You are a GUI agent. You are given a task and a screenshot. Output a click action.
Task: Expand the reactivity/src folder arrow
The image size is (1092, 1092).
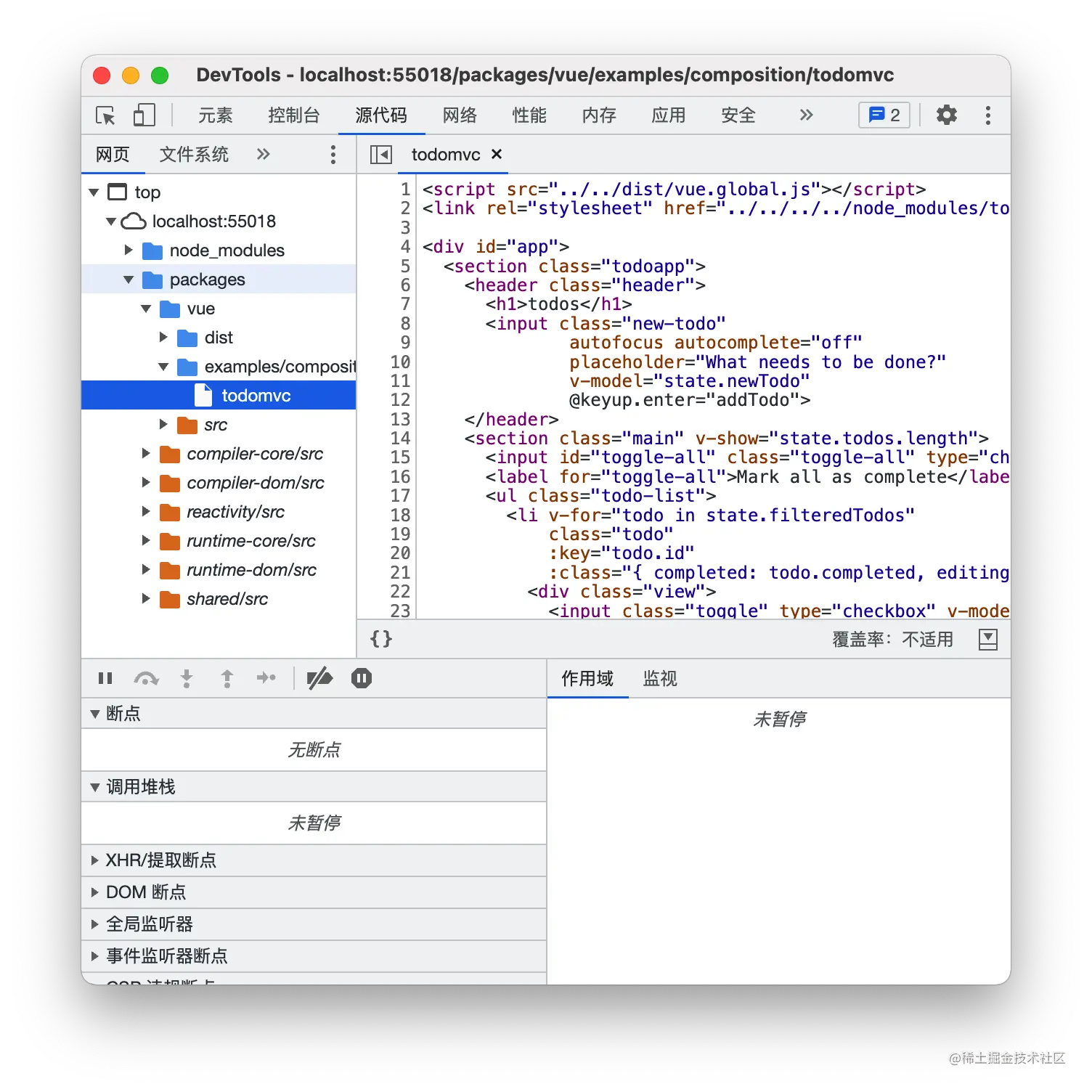[x=146, y=512]
